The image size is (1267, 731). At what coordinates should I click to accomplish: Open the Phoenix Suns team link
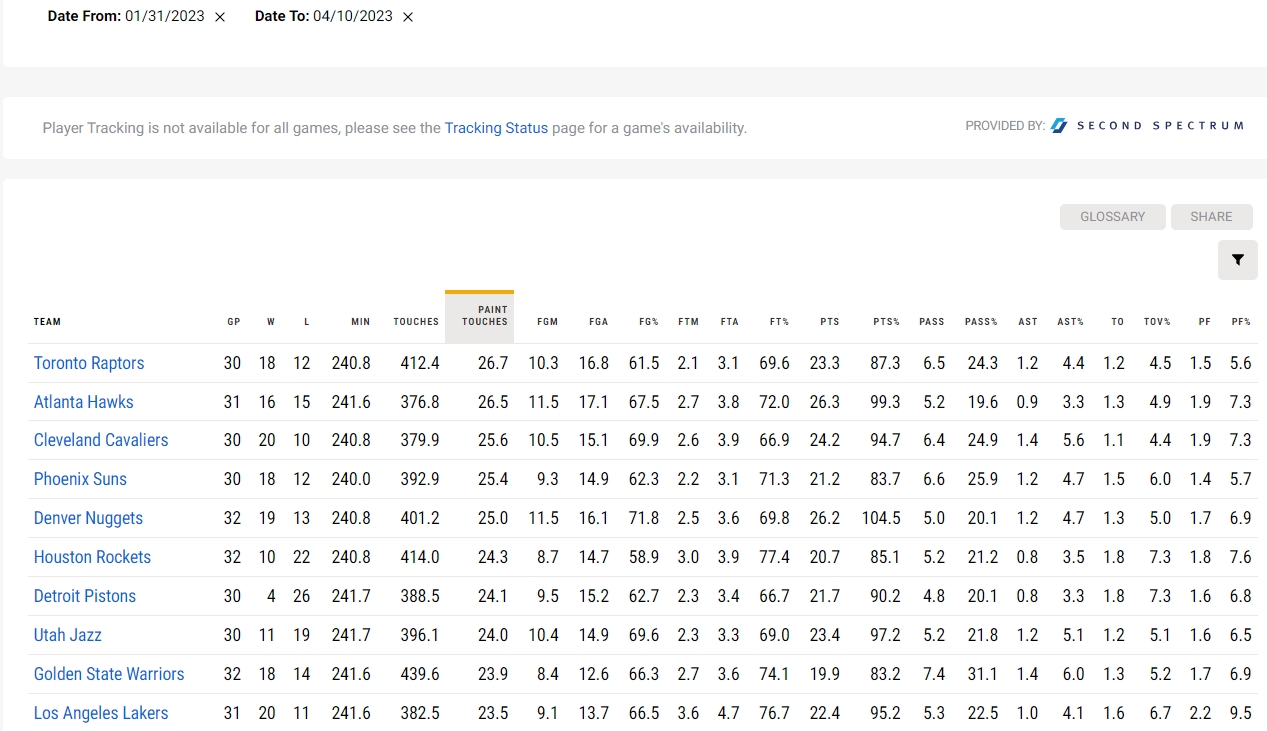pos(80,479)
